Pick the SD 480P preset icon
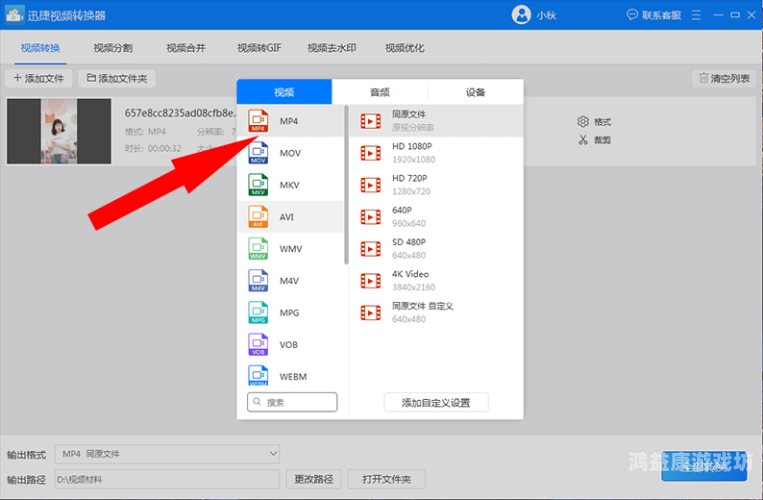The height and width of the screenshot is (500, 763). (371, 249)
